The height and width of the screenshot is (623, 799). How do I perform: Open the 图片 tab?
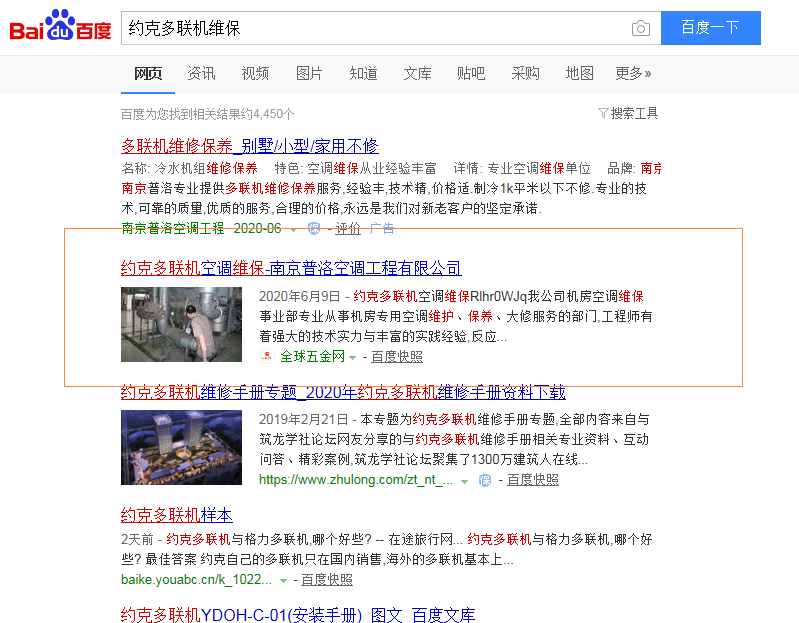click(x=309, y=73)
